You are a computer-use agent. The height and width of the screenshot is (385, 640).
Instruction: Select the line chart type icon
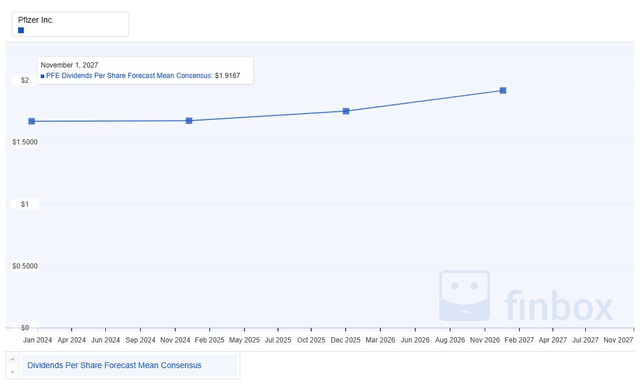tap(12, 359)
